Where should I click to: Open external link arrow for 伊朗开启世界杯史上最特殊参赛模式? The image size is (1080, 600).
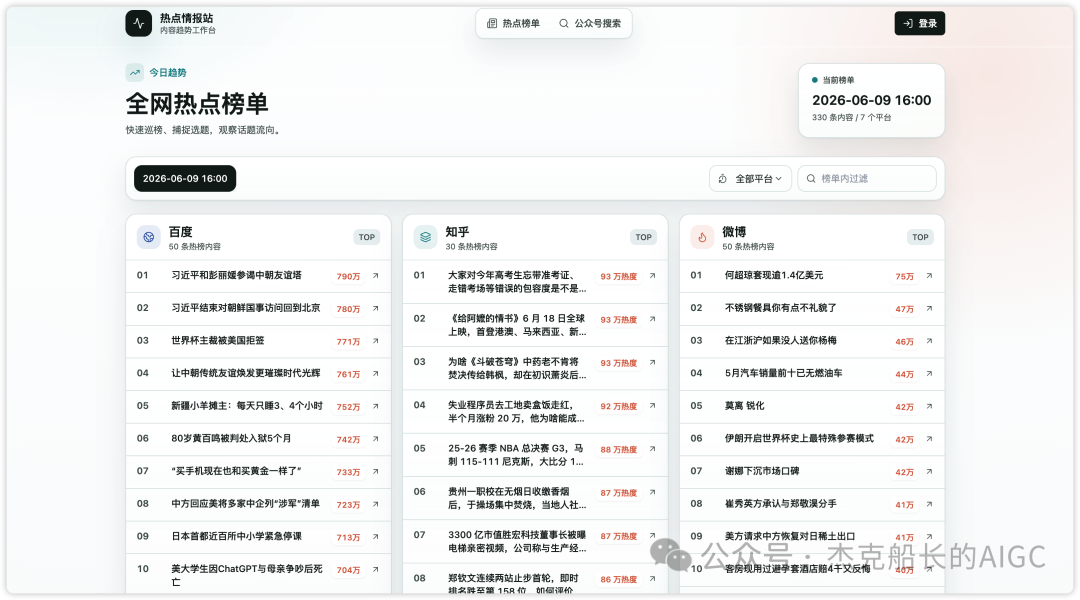pyautogui.click(x=929, y=439)
